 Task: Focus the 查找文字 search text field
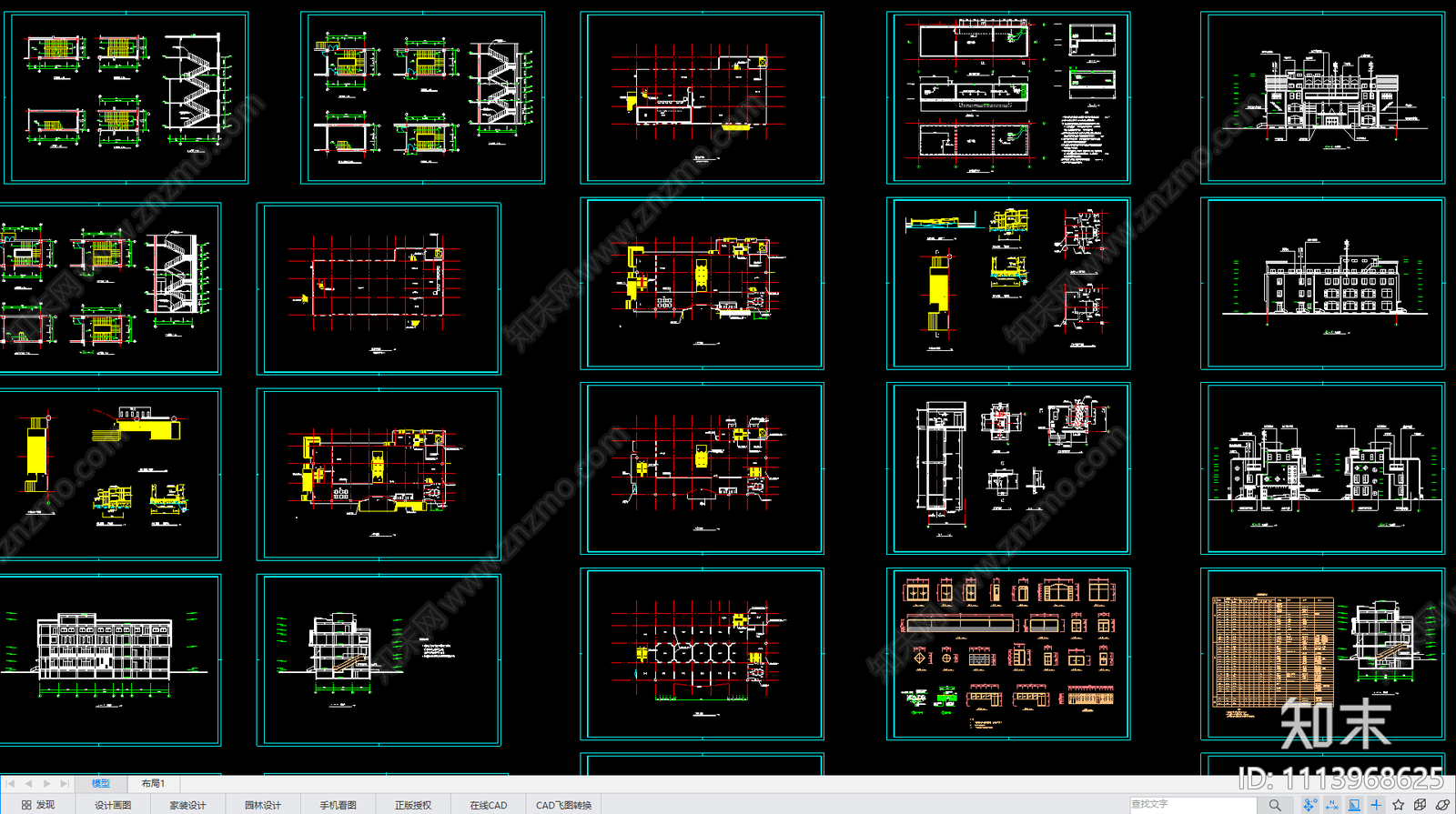click(1193, 804)
